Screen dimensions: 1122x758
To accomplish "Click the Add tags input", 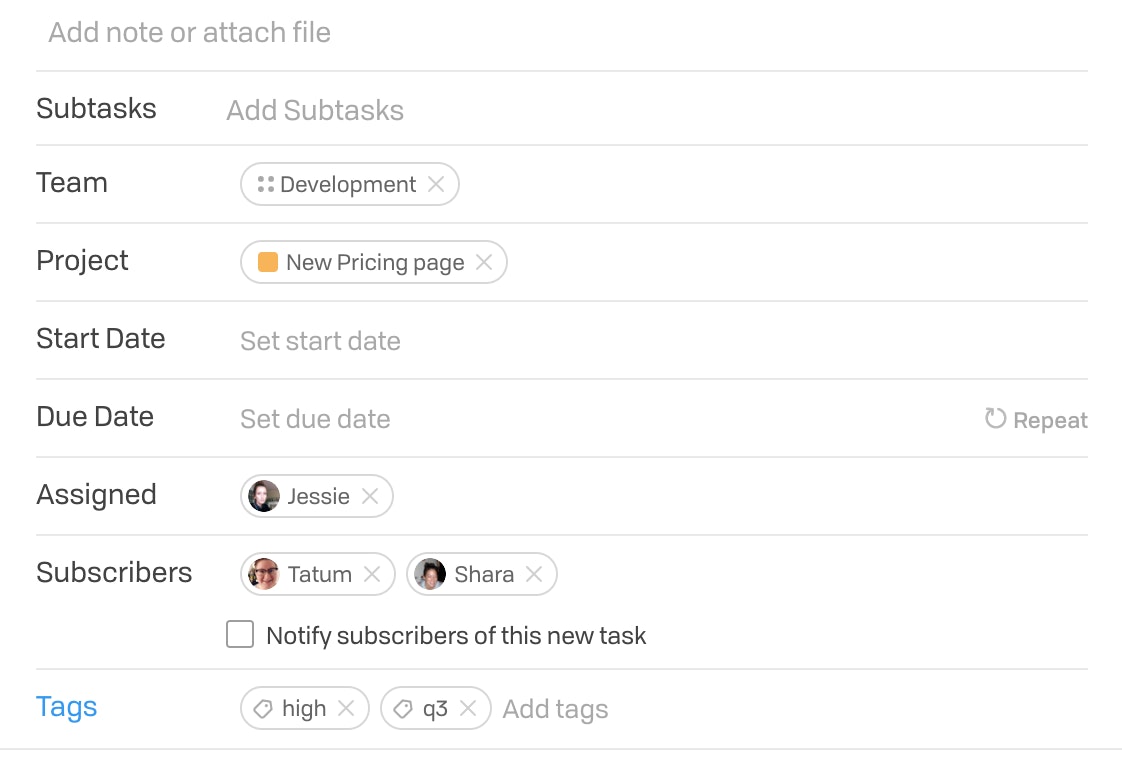I will click(555, 709).
